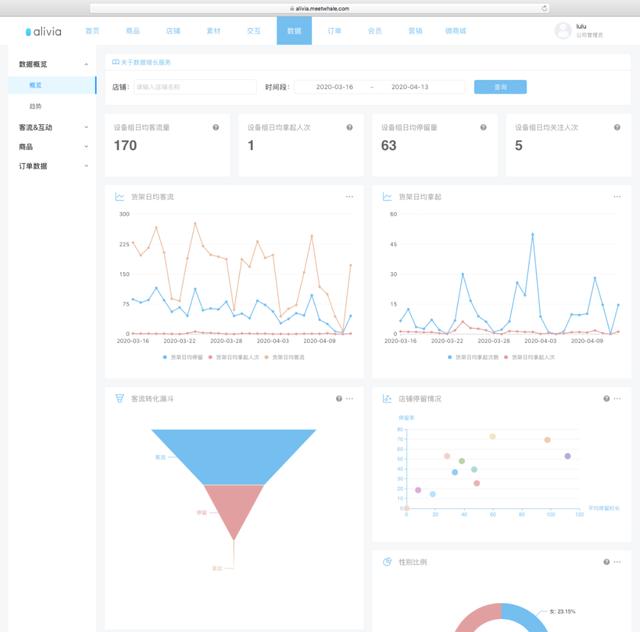Set start date 2020-03-16 field
Screen dimensions: 640x632
[334, 87]
